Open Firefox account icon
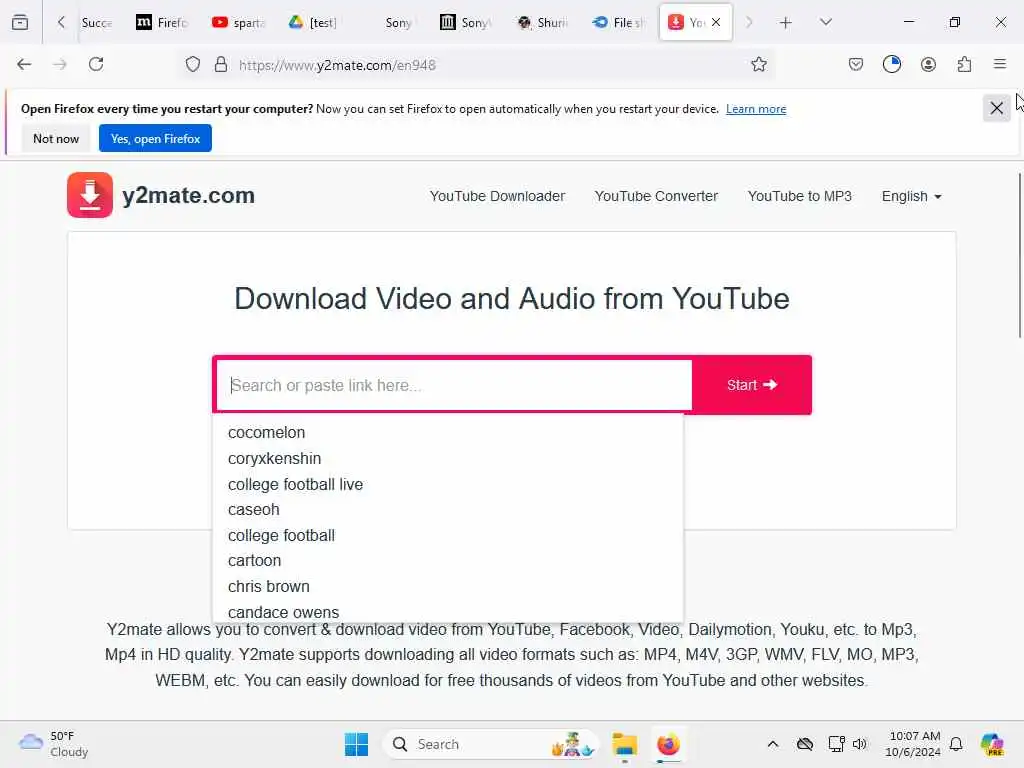1024x768 pixels. click(928, 64)
